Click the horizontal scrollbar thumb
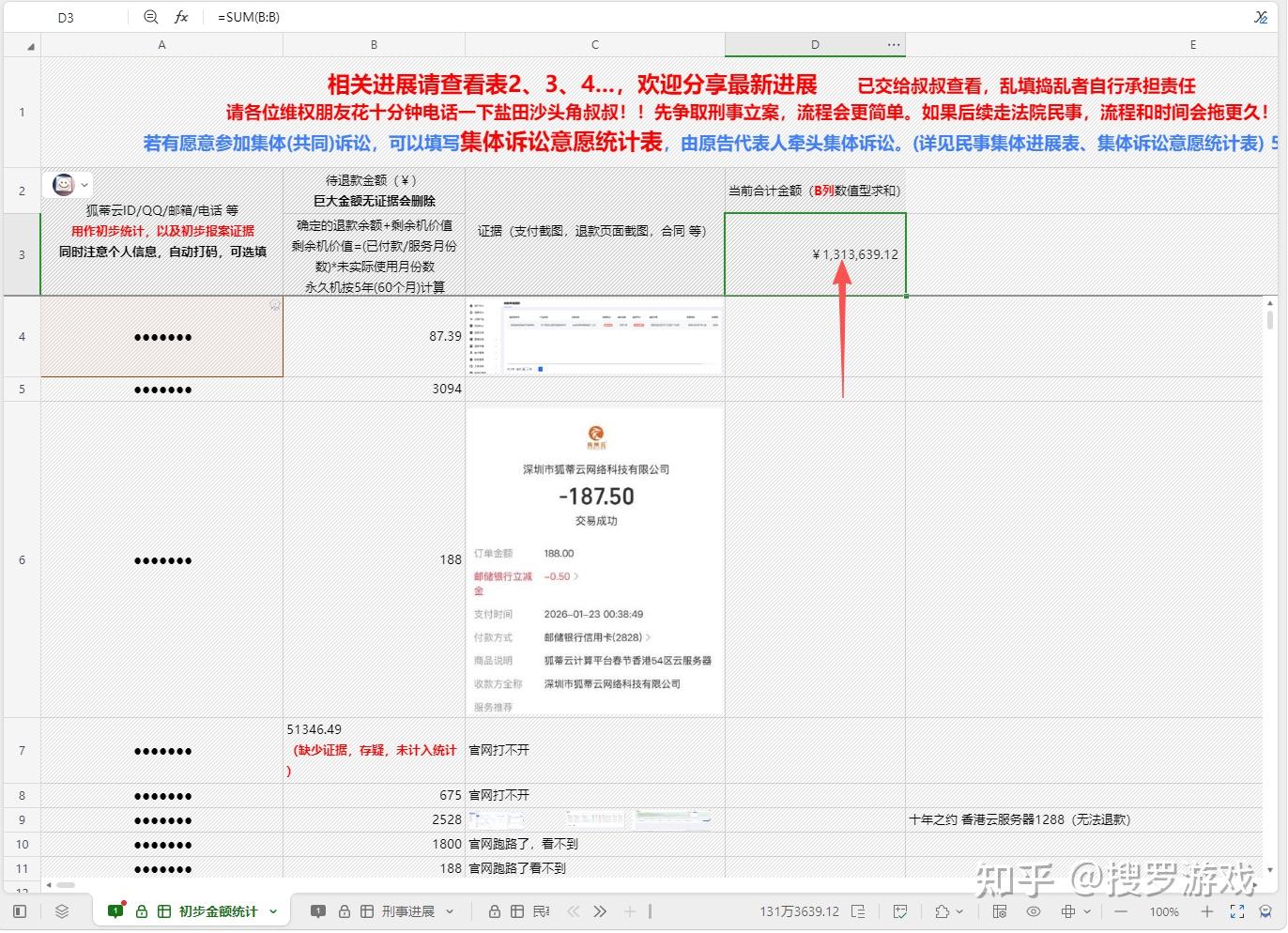The image size is (1288, 933). (x=66, y=884)
